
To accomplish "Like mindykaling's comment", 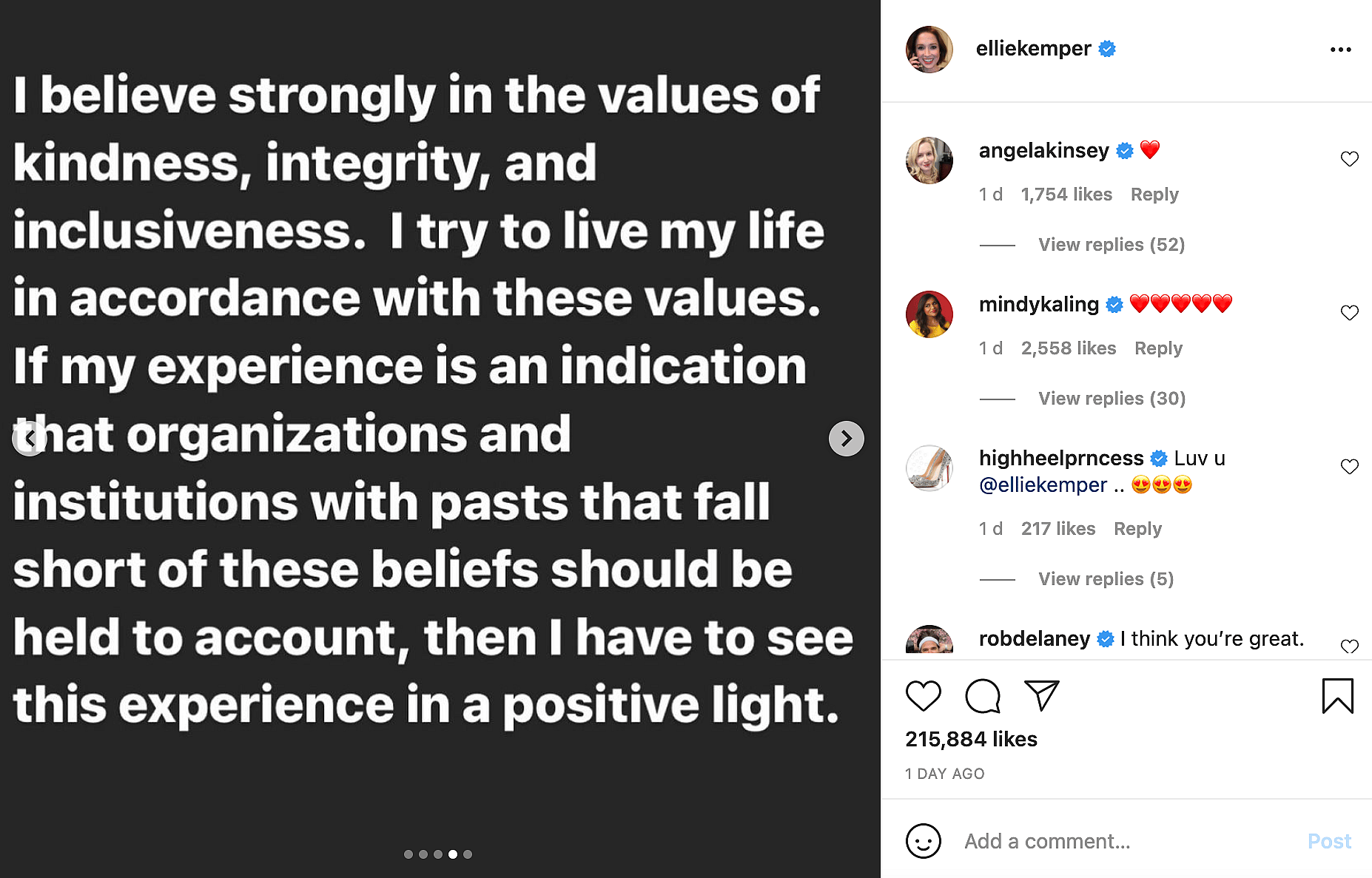I will (1349, 313).
